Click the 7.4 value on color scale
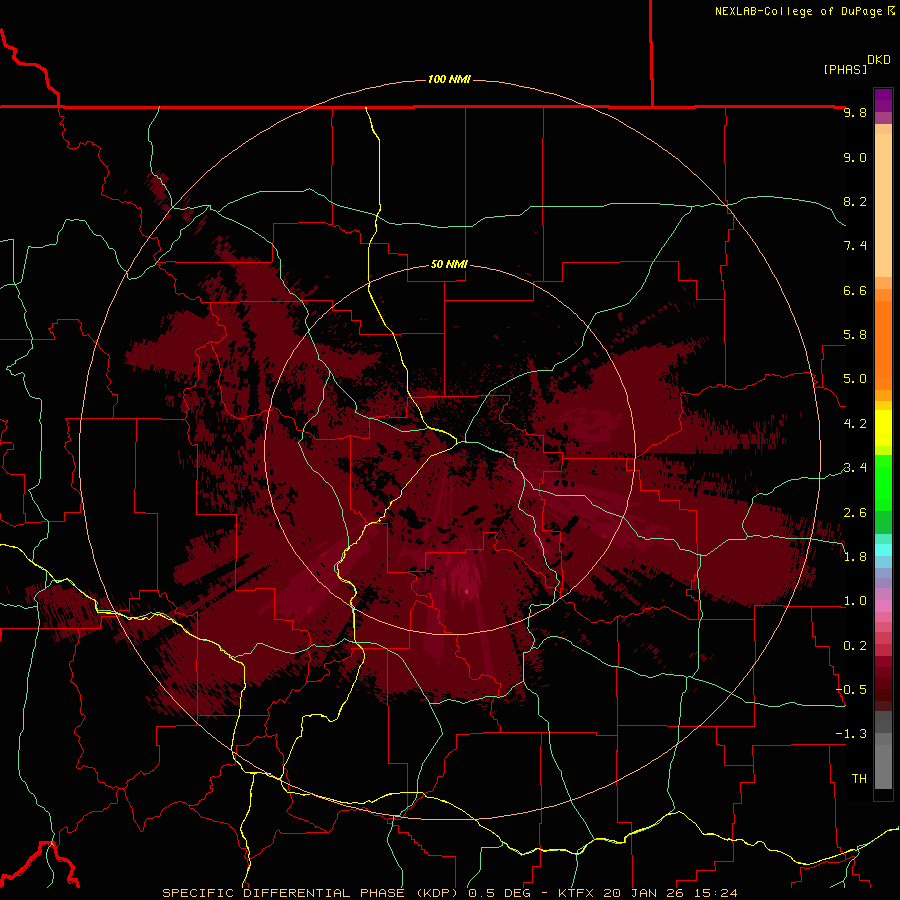The width and height of the screenshot is (900, 900). pos(855,246)
